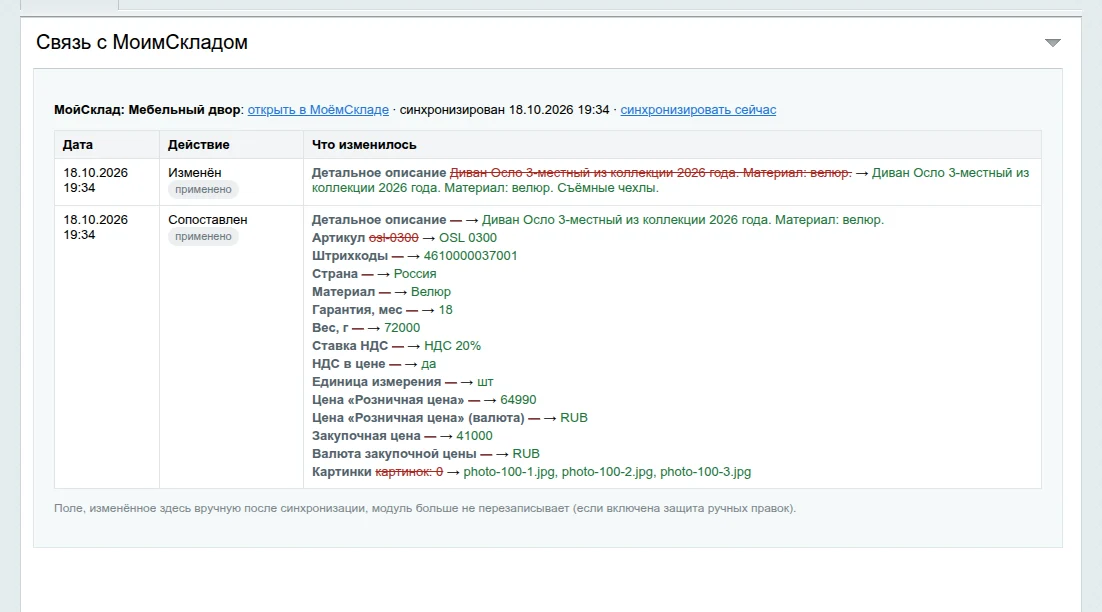
Task: Click the country value «Россия»
Action: pos(415,274)
